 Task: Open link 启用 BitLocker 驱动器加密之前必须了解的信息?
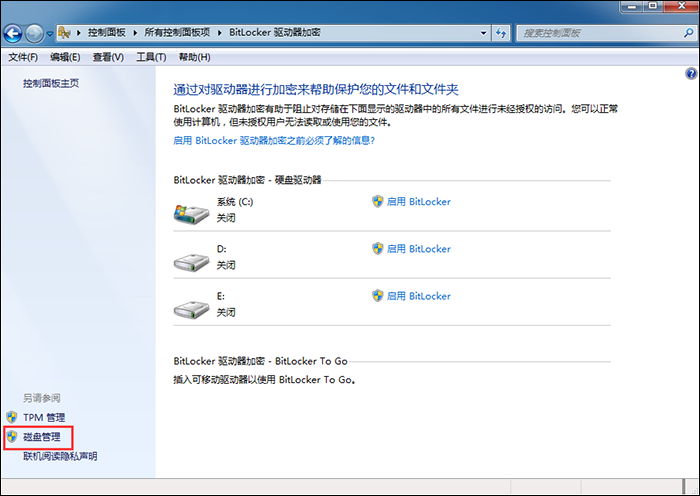click(274, 141)
